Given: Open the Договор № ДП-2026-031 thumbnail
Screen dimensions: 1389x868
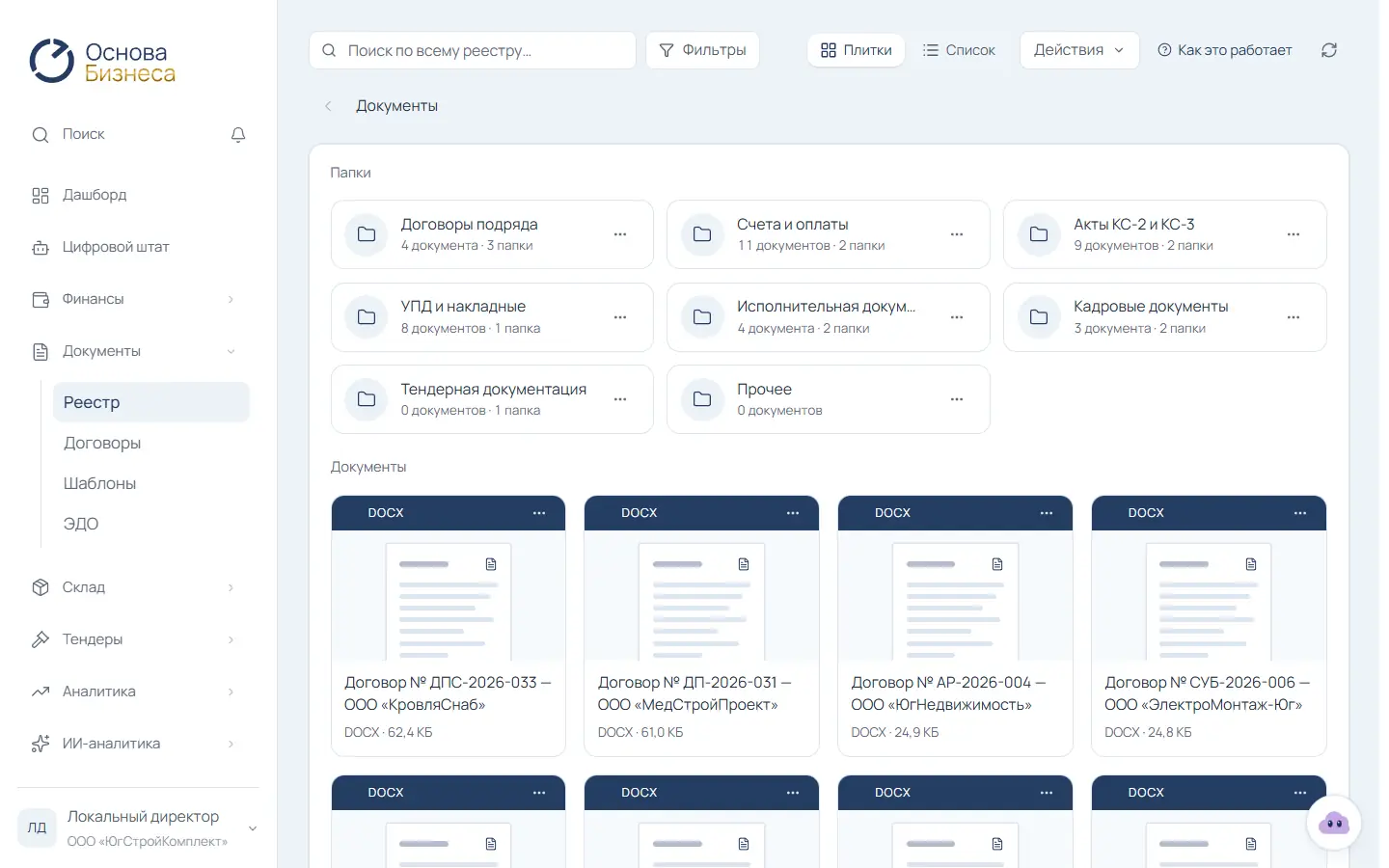Looking at the screenshot, I should tap(701, 595).
